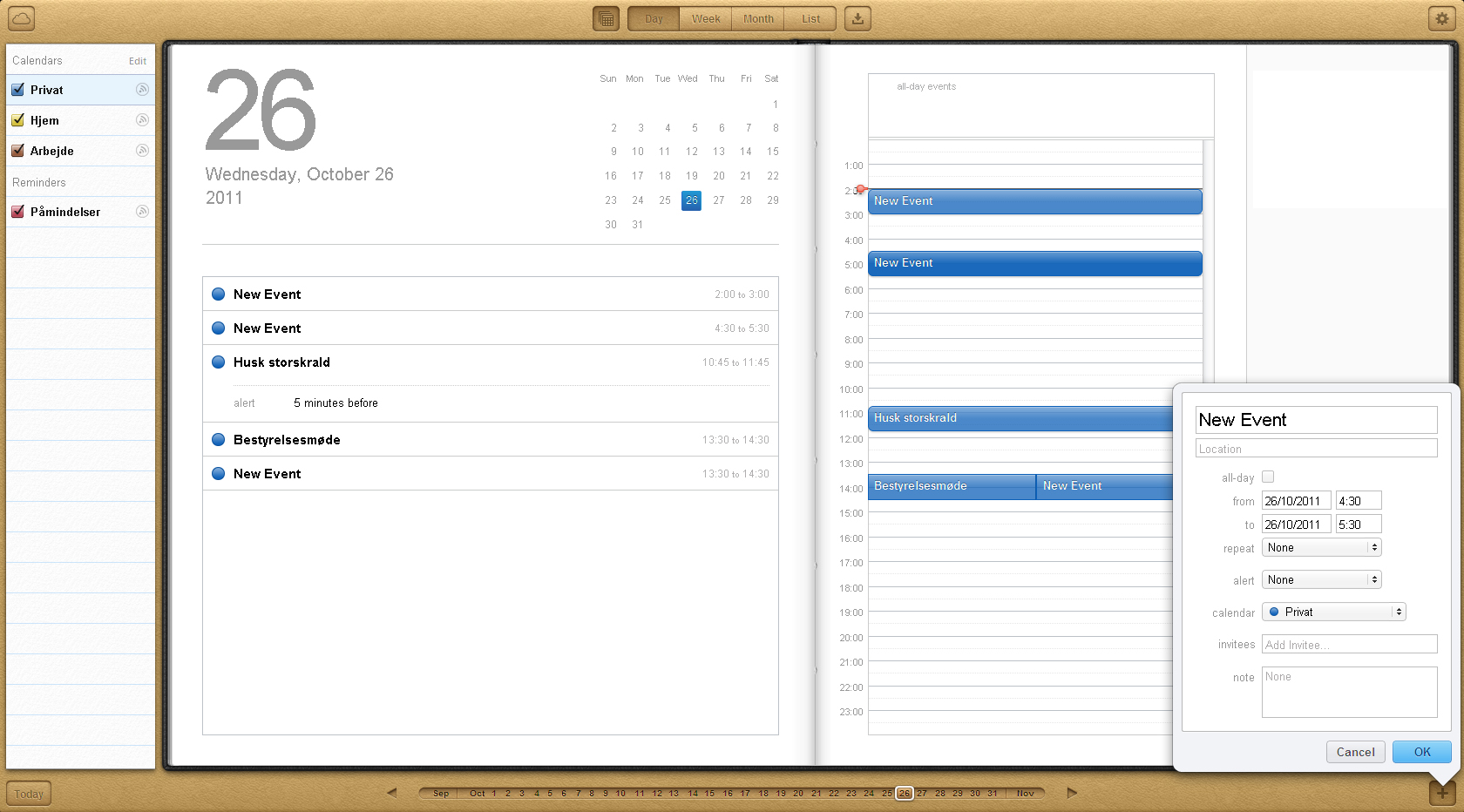1464x812 pixels.
Task: Select New Event block at 2:00 in day grid
Action: [1035, 201]
